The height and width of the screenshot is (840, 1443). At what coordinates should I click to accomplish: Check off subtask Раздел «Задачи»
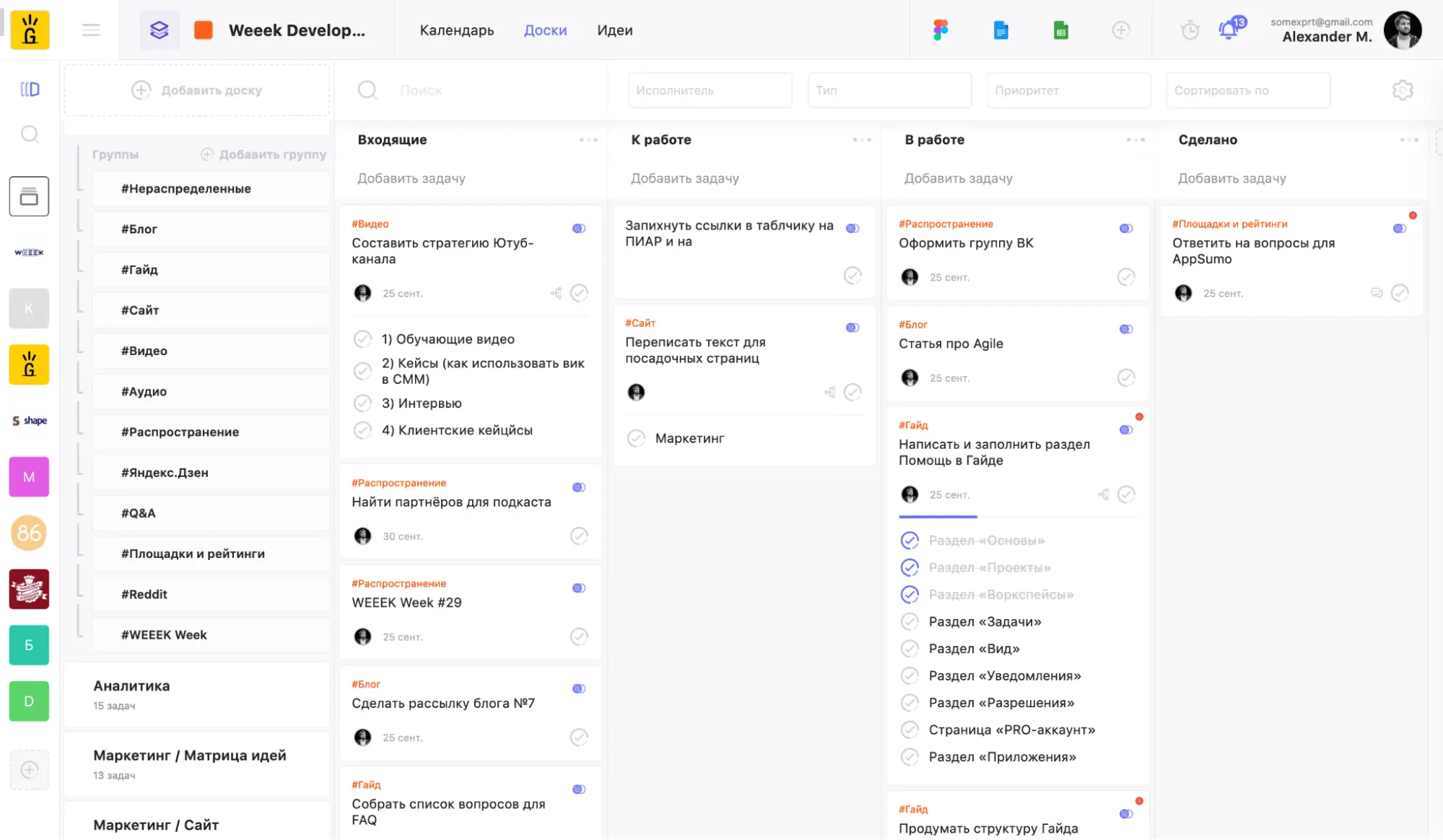click(x=910, y=621)
